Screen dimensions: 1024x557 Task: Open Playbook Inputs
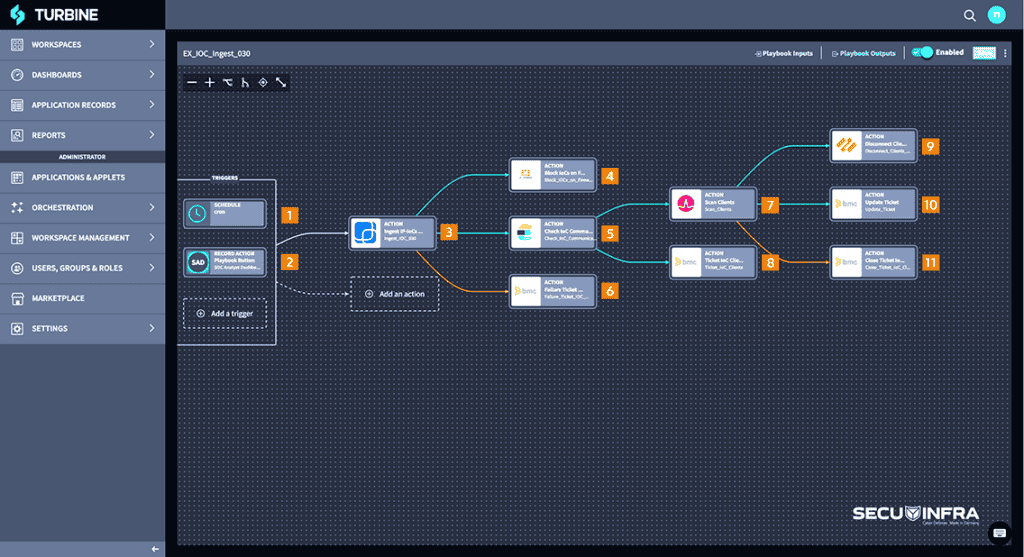(784, 54)
